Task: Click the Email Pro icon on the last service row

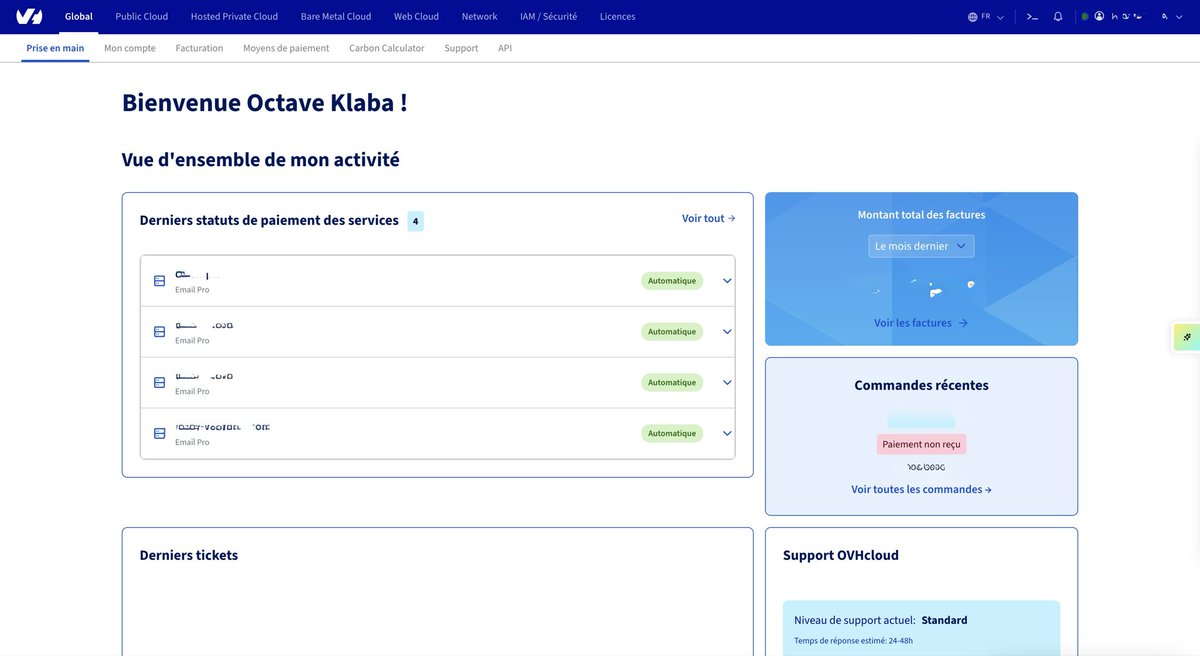Action: (x=159, y=433)
